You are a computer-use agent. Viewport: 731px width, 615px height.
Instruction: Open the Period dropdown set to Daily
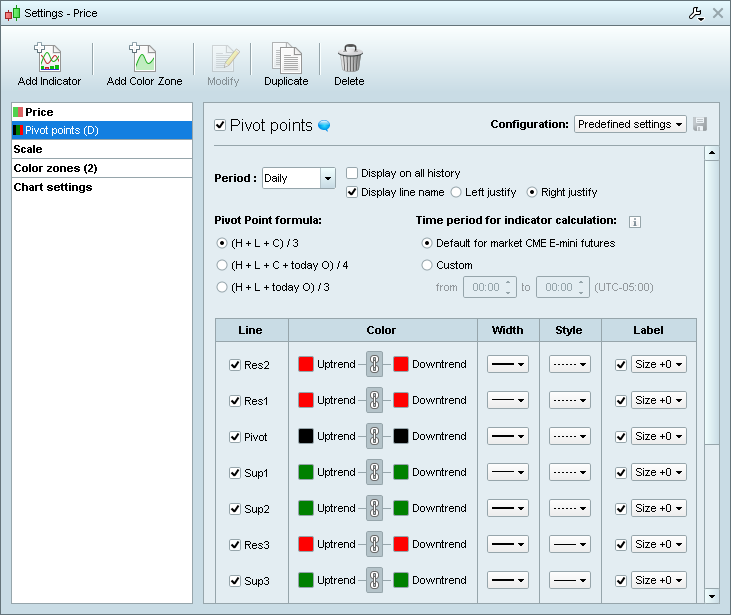click(298, 178)
